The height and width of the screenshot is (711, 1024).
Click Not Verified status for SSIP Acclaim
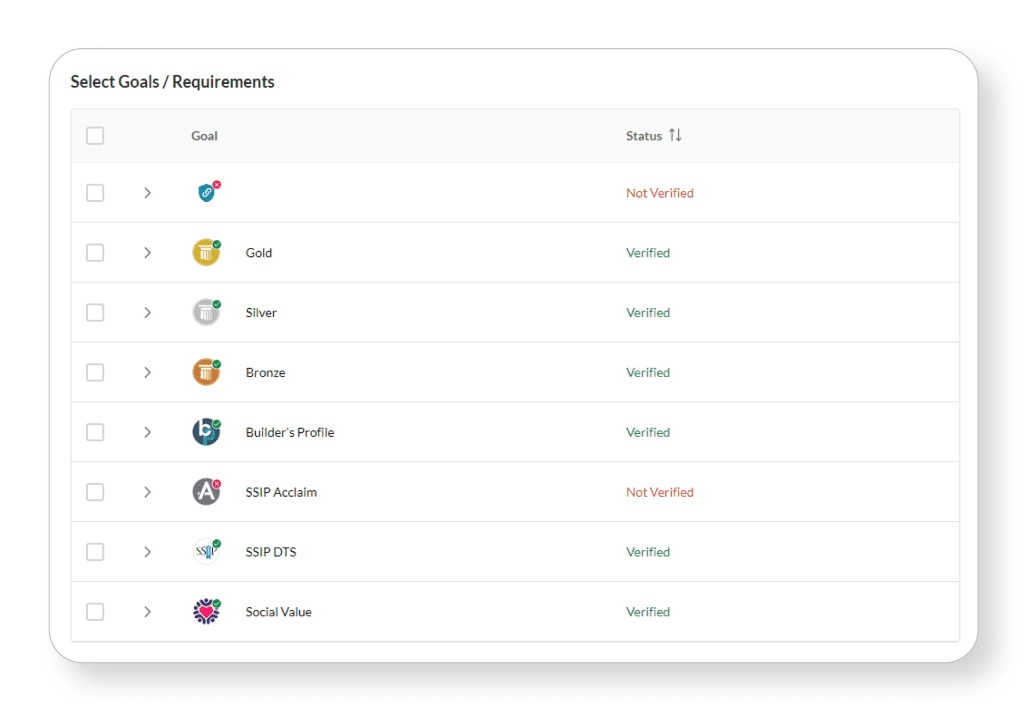659,492
